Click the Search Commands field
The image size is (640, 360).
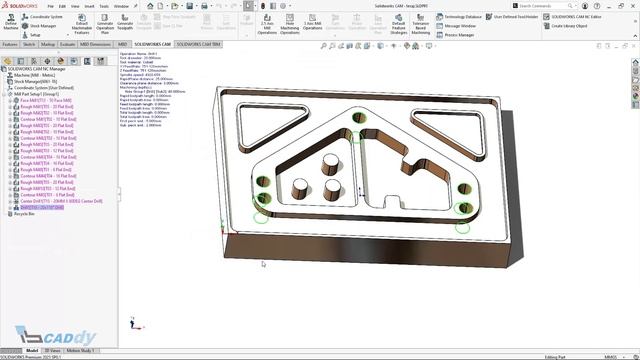(x=543, y=6)
